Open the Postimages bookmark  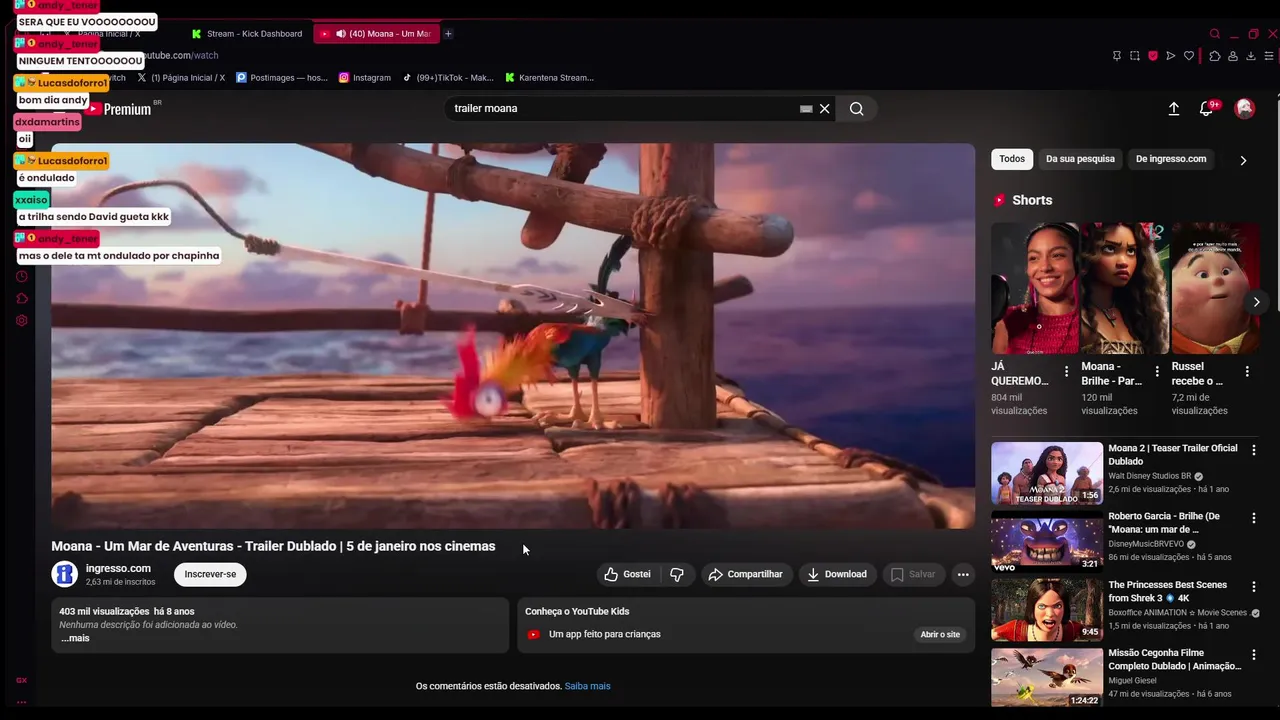[282, 78]
